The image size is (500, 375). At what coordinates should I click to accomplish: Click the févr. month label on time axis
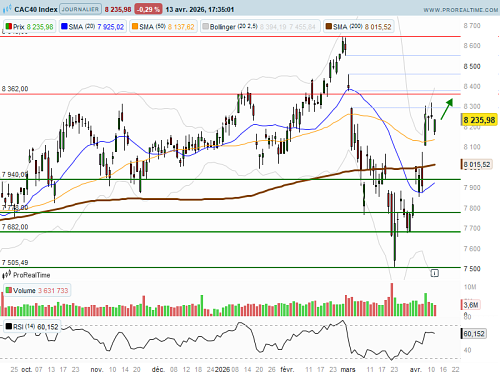pyautogui.click(x=287, y=369)
